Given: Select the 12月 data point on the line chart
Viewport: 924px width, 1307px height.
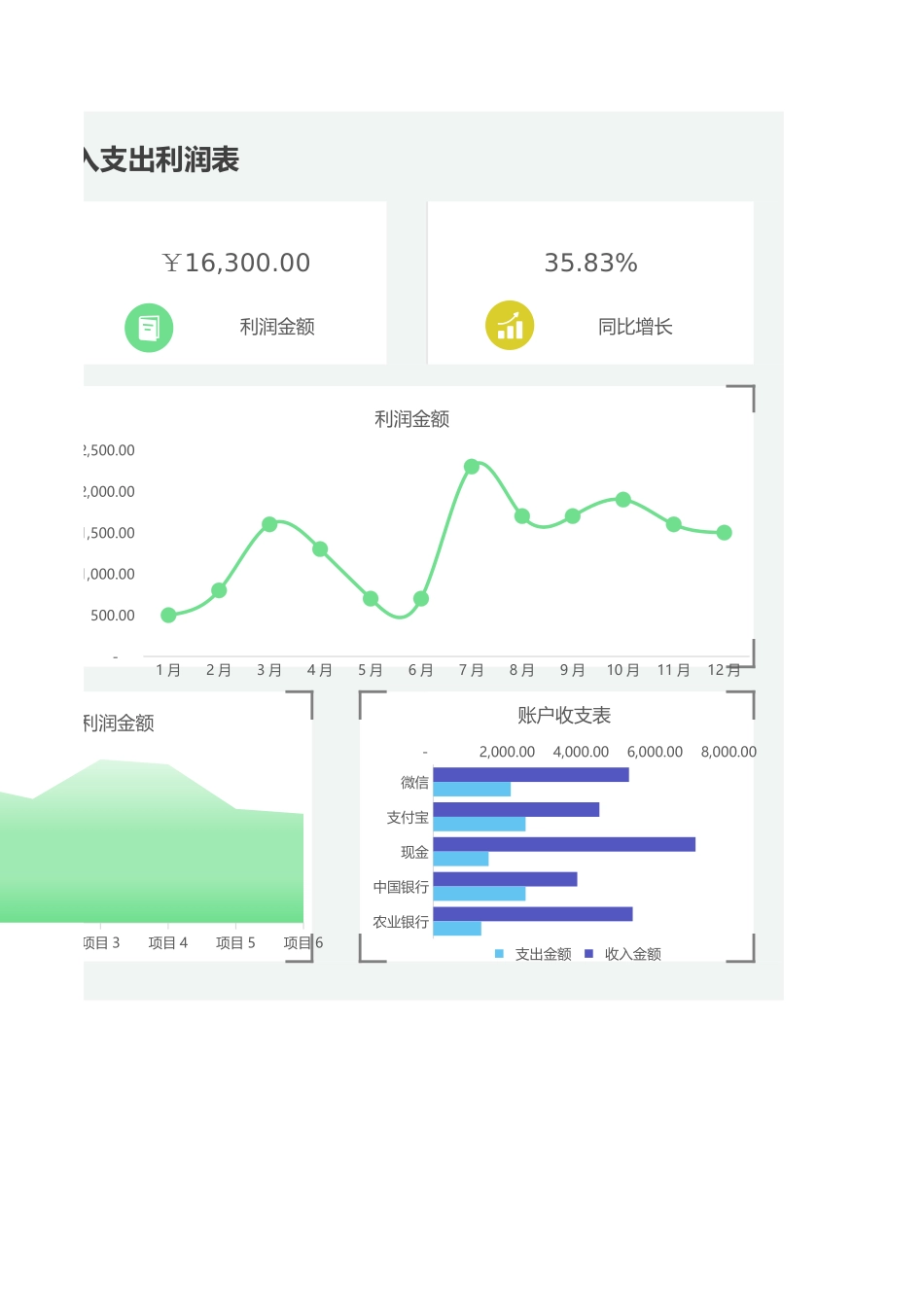Looking at the screenshot, I should point(724,533).
